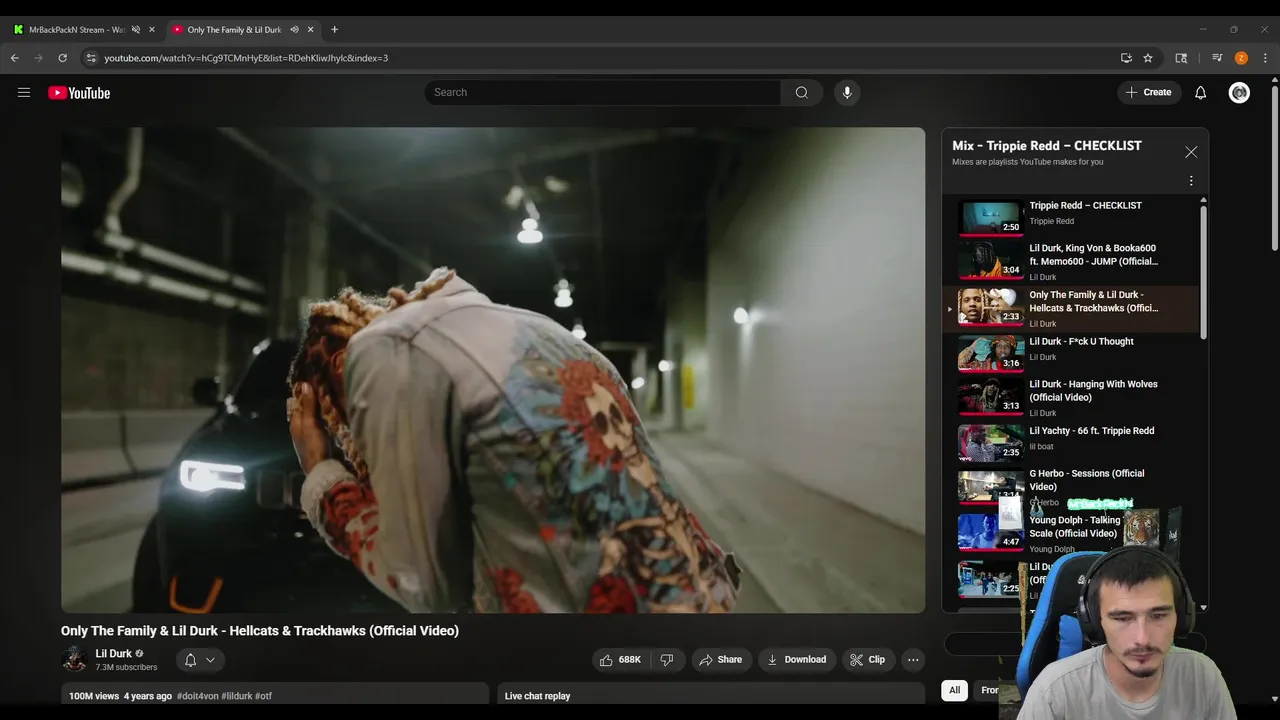Click the Download button

click(796, 659)
